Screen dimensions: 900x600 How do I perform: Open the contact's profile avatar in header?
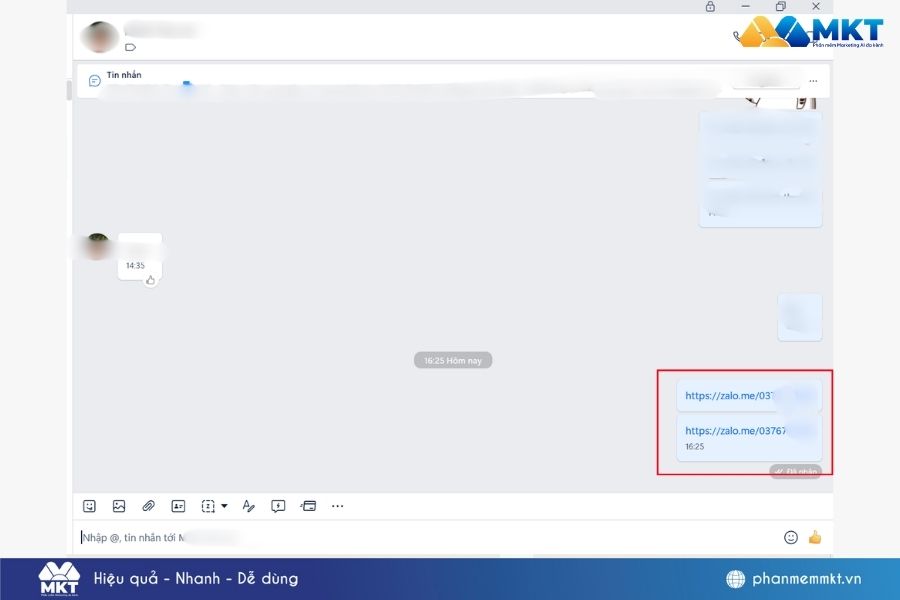(x=100, y=37)
